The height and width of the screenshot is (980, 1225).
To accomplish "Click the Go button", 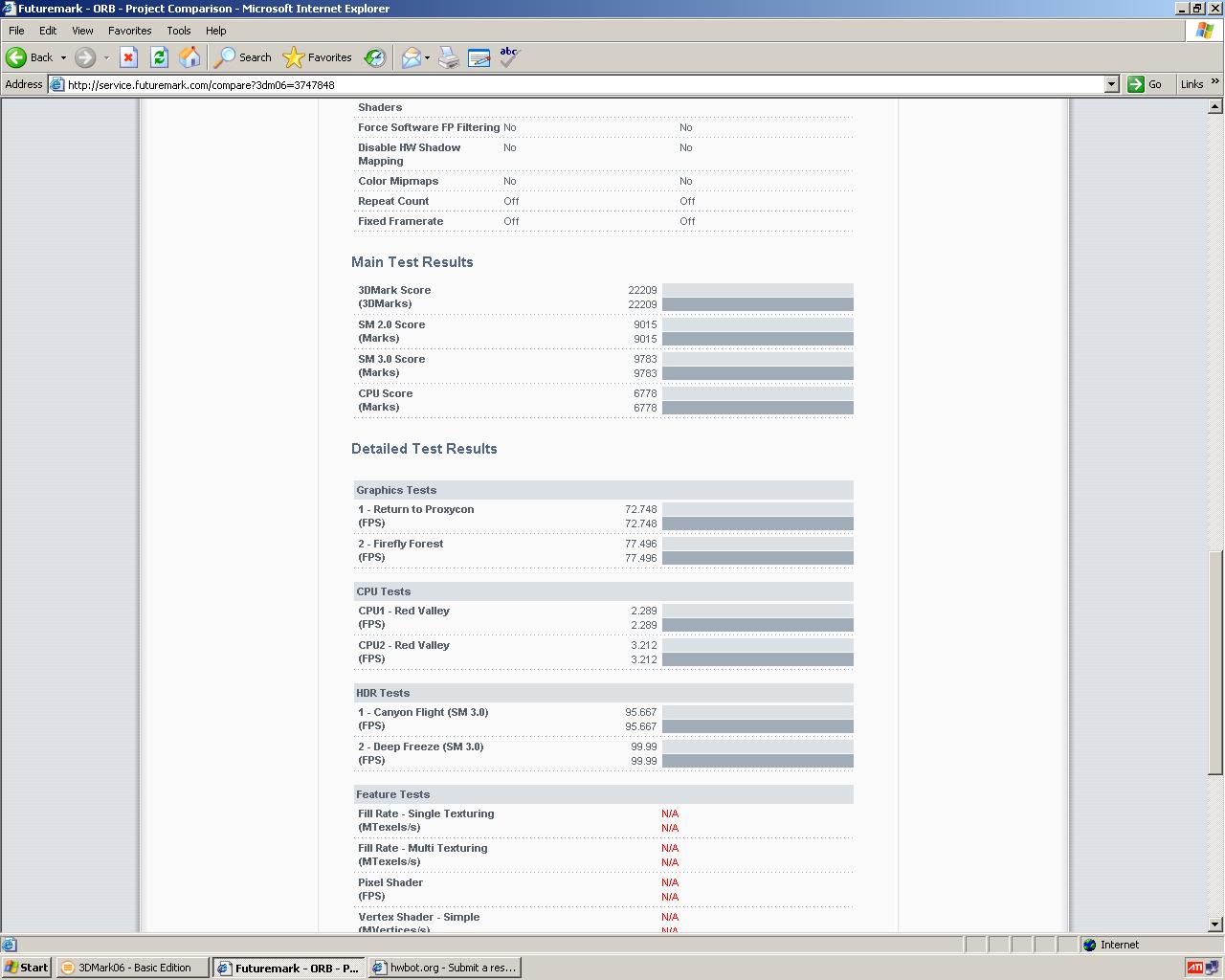I will point(1145,84).
